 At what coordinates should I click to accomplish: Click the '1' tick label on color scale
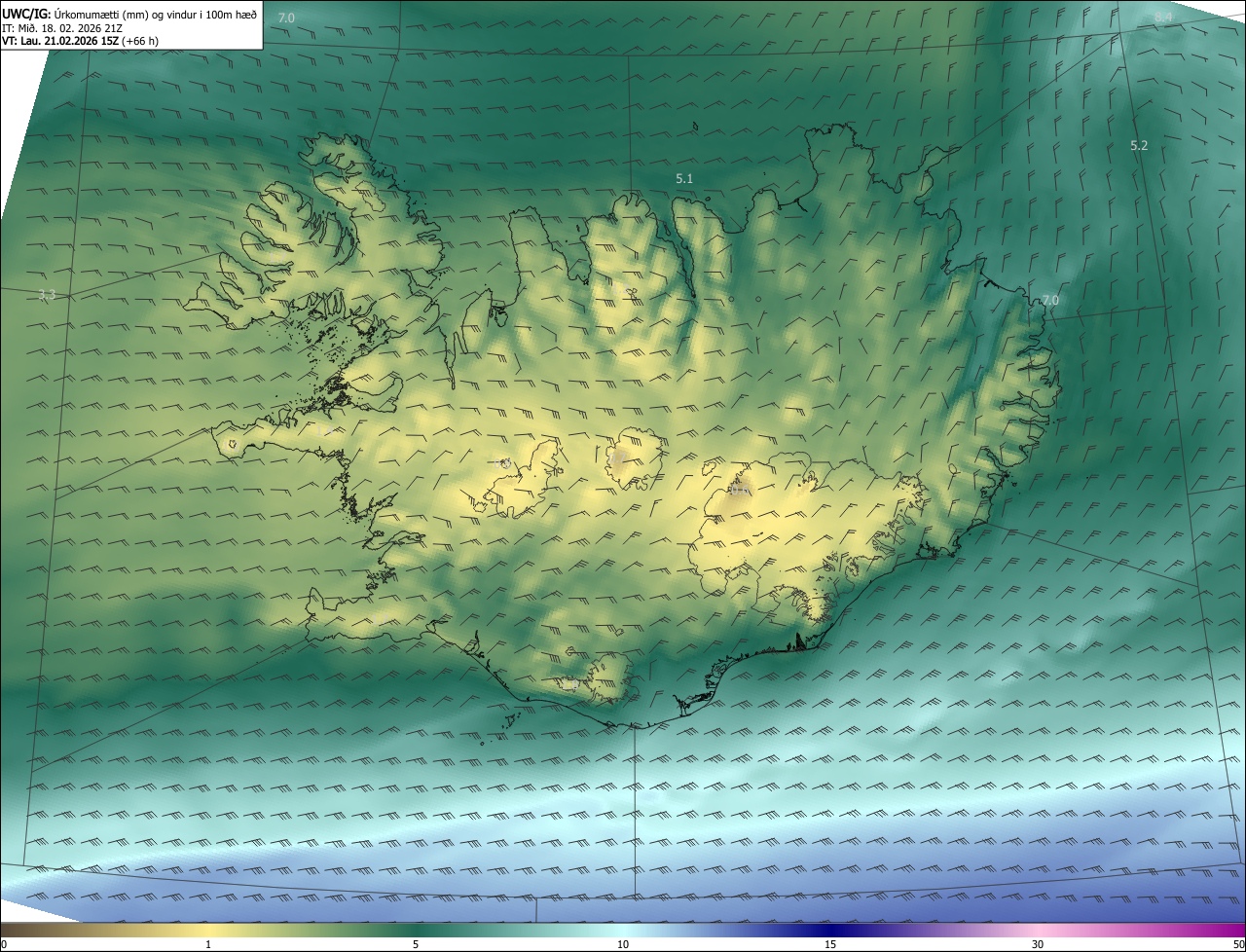click(208, 944)
